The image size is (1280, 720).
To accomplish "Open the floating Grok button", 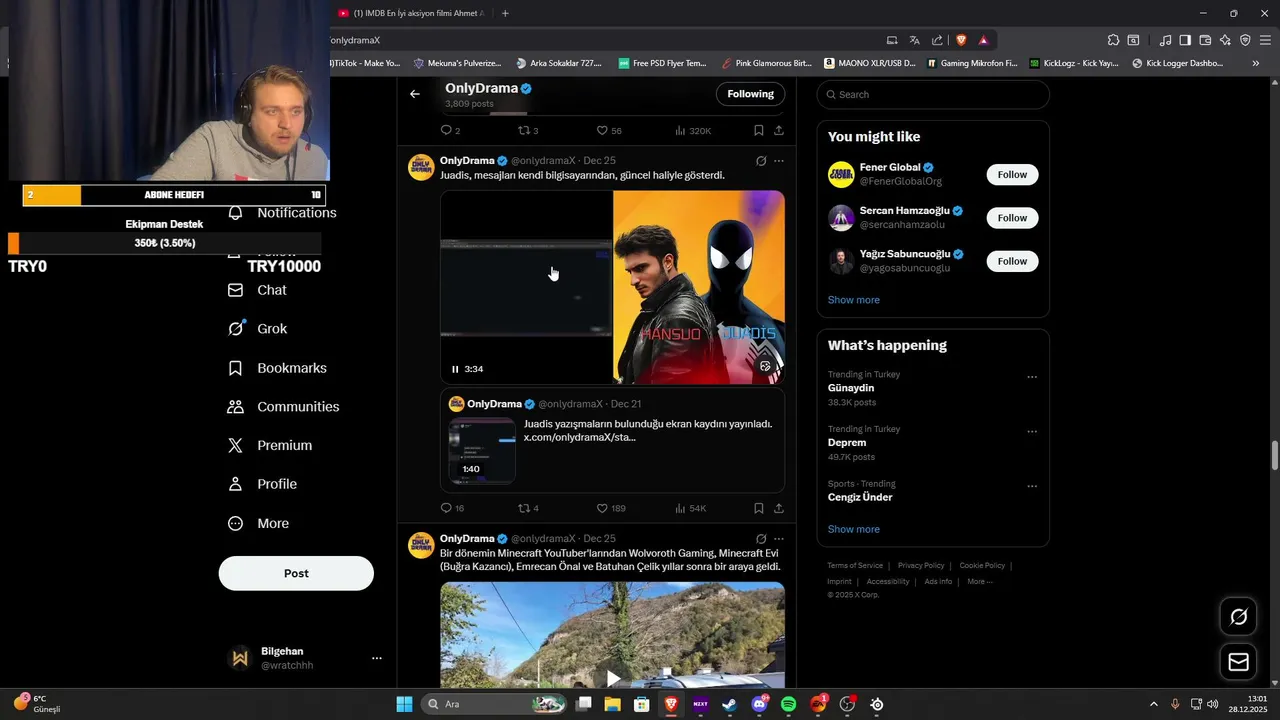I will 1238,617.
